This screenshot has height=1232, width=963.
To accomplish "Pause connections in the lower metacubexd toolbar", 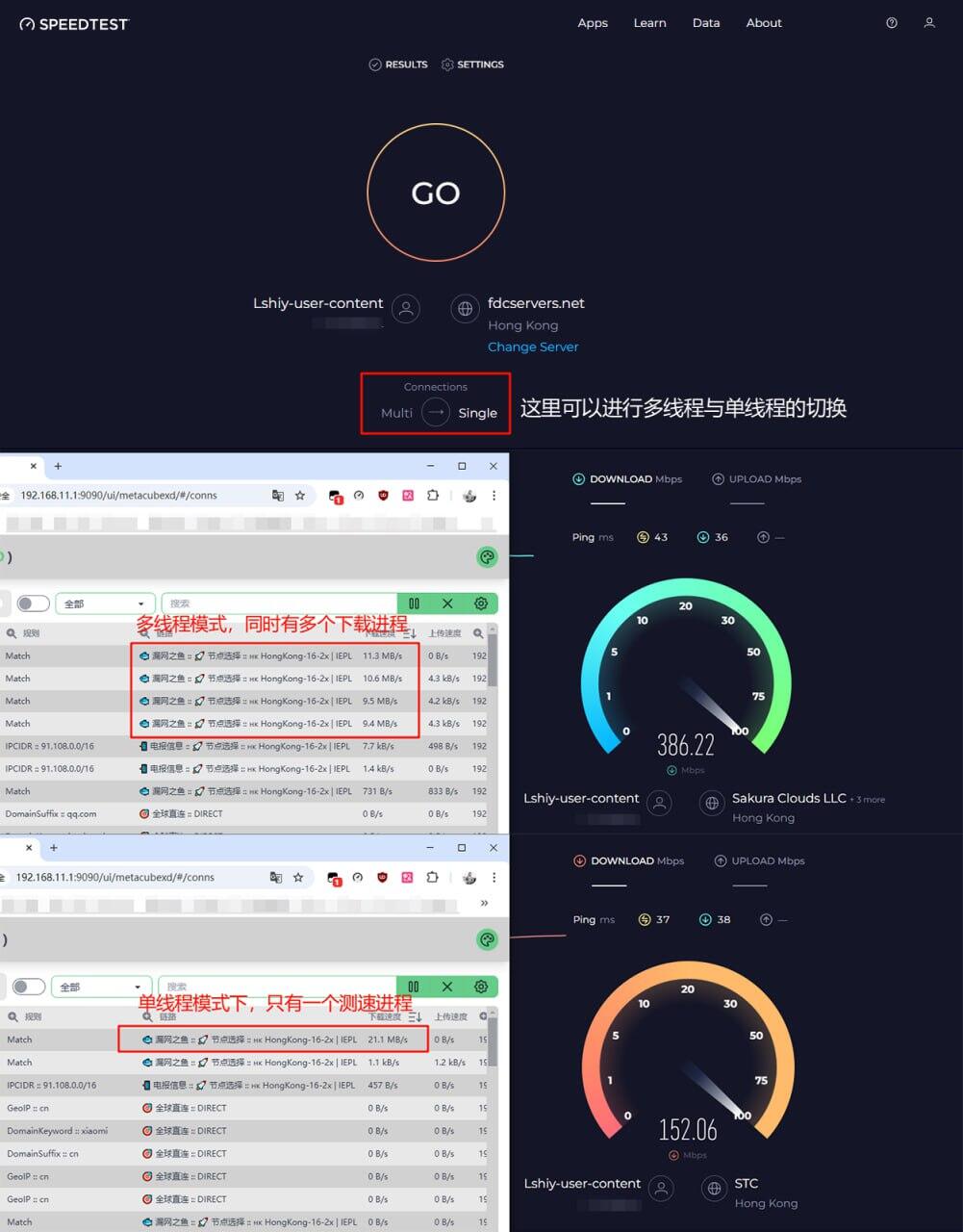I will point(414,987).
